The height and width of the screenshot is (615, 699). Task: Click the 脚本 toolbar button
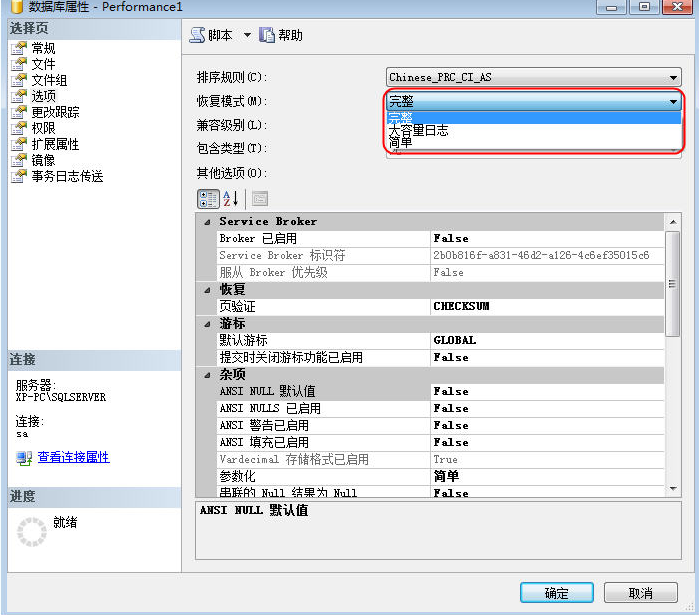click(211, 35)
